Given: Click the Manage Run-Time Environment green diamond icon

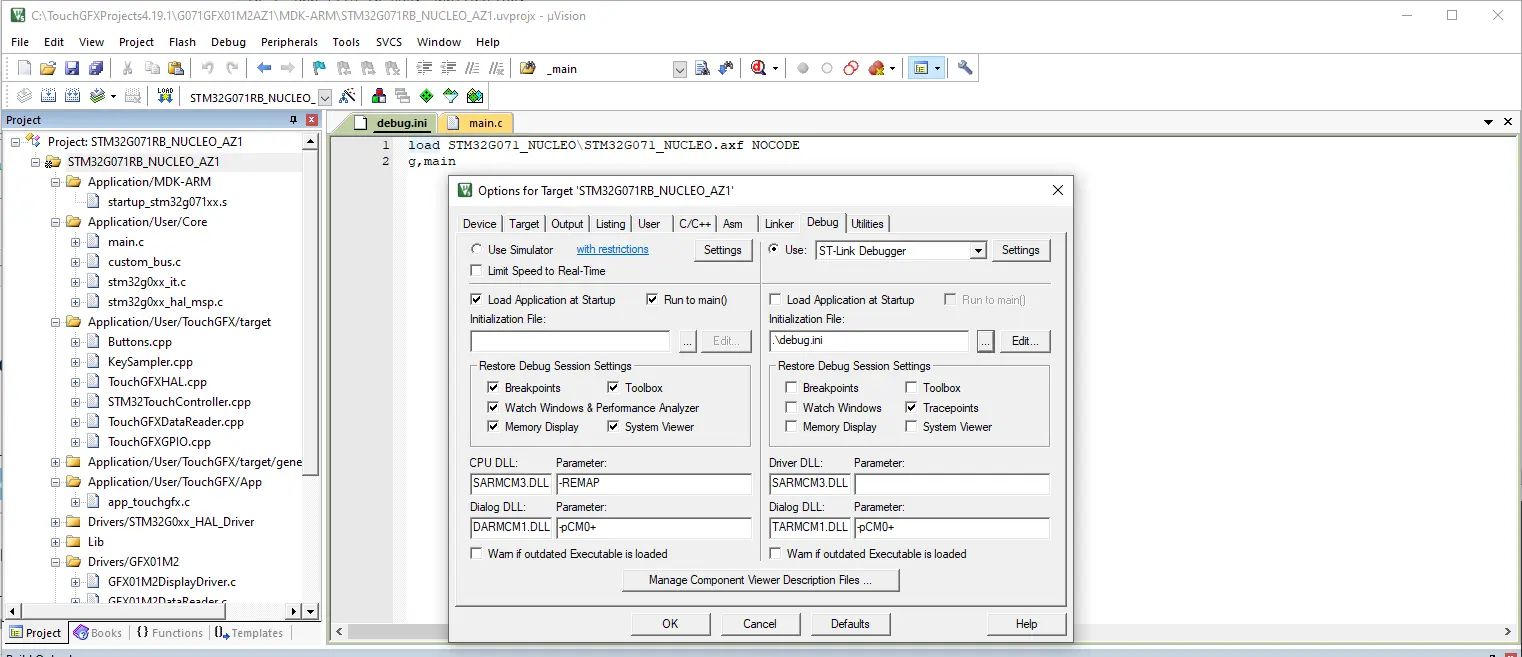Looking at the screenshot, I should (427, 96).
